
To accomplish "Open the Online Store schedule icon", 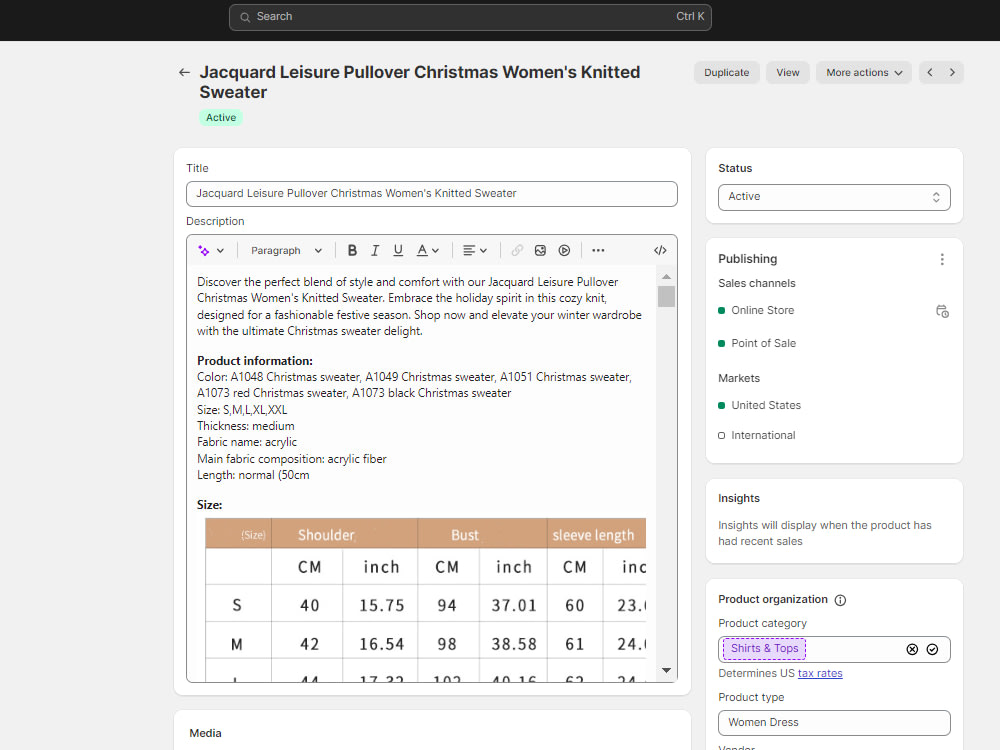I will pyautogui.click(x=942, y=311).
